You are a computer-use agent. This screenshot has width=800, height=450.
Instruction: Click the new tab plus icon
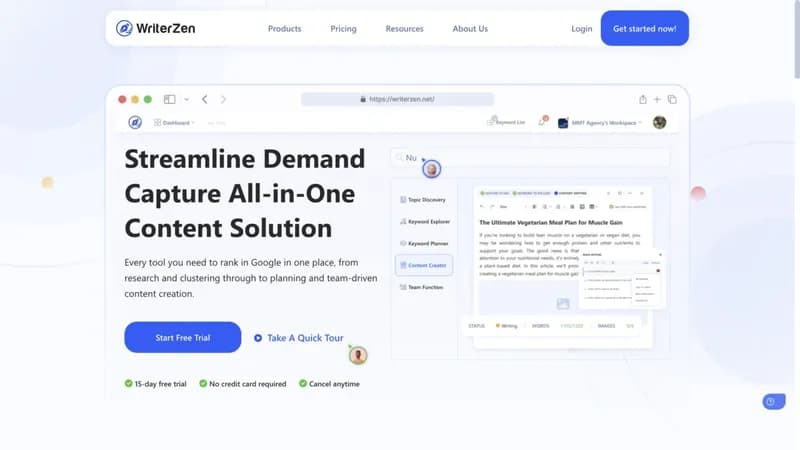(657, 99)
